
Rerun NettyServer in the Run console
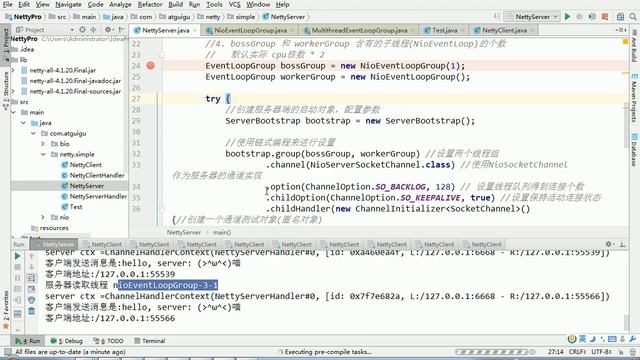point(17,256)
